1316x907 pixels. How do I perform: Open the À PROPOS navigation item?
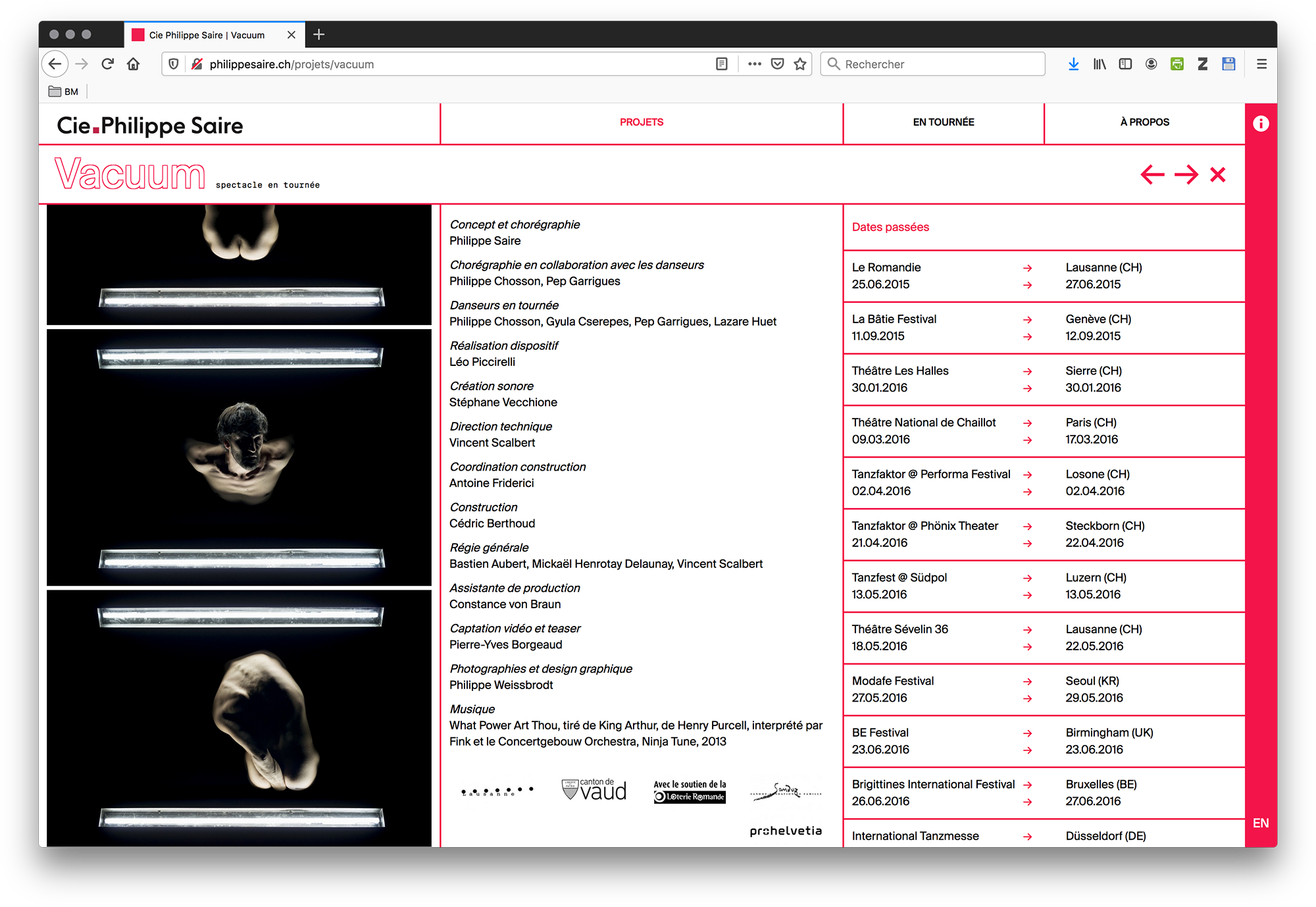click(x=1144, y=122)
